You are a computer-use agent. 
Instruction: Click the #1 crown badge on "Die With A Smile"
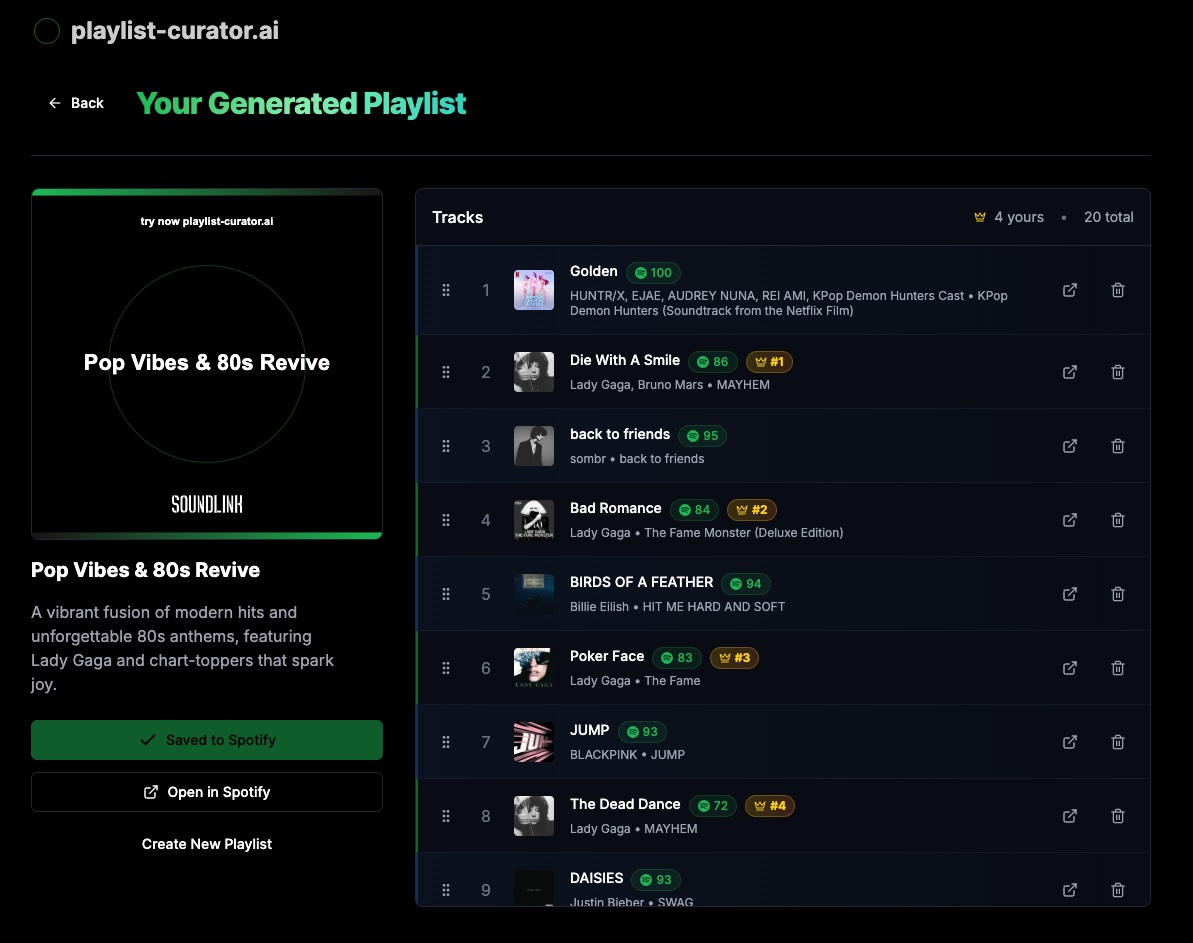coord(769,361)
